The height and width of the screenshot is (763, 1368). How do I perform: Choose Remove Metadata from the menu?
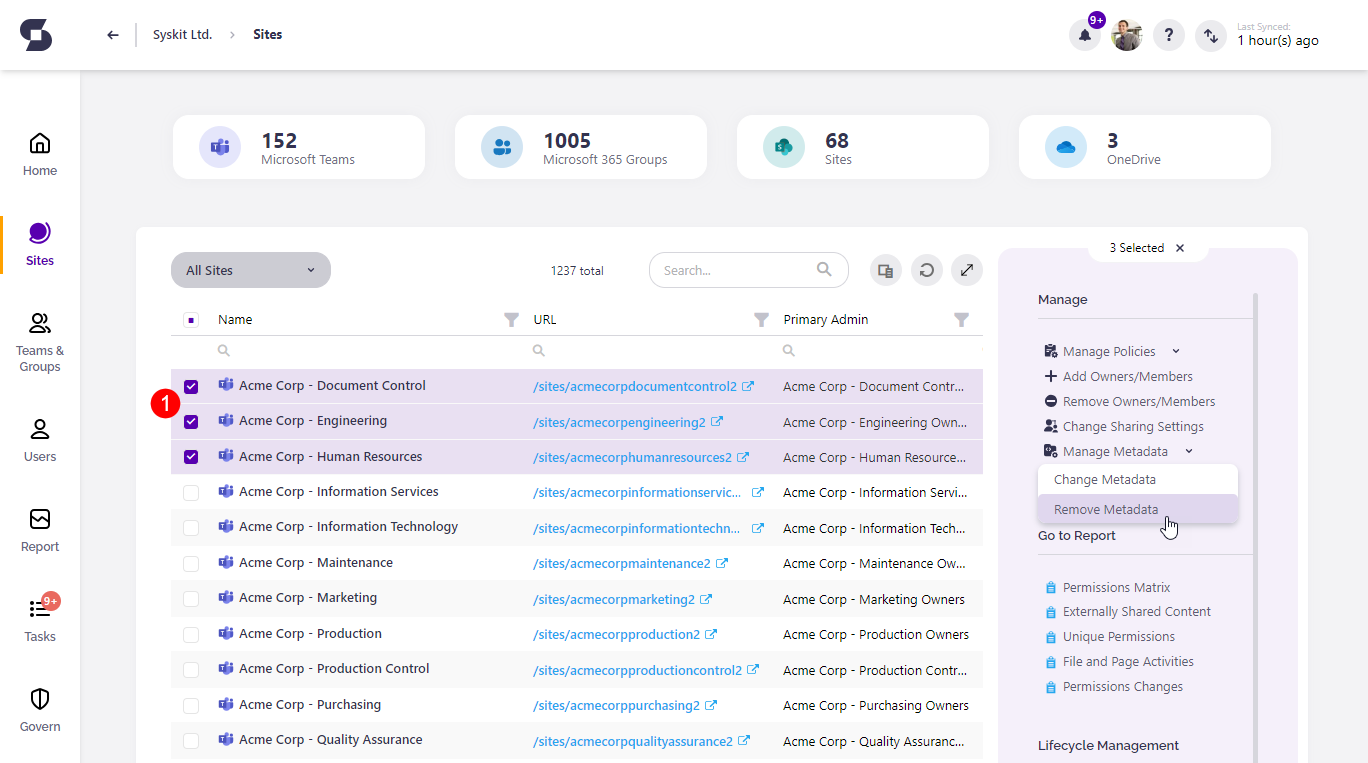(x=1106, y=509)
